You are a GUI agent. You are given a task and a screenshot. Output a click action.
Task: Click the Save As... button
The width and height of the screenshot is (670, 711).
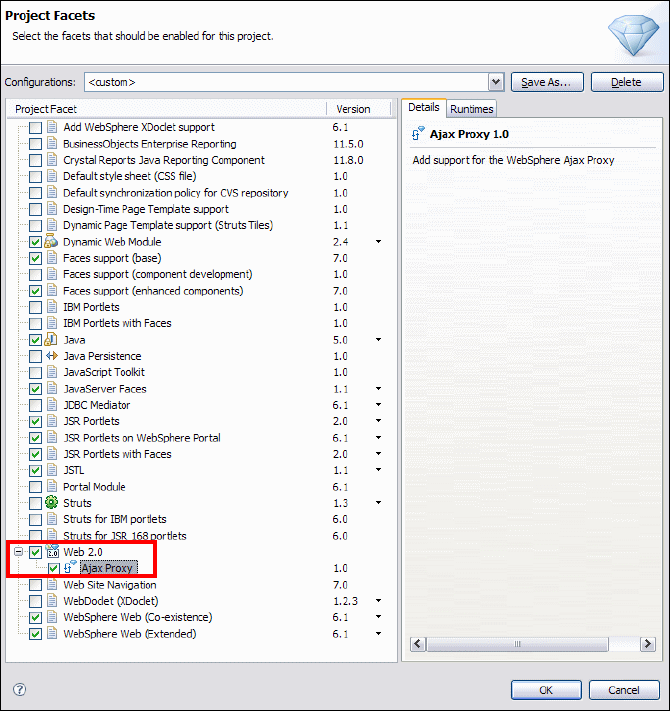pyautogui.click(x=547, y=82)
